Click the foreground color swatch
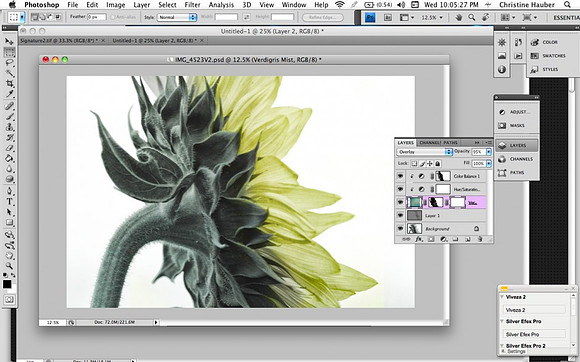The width and height of the screenshot is (580, 362). [x=7, y=284]
